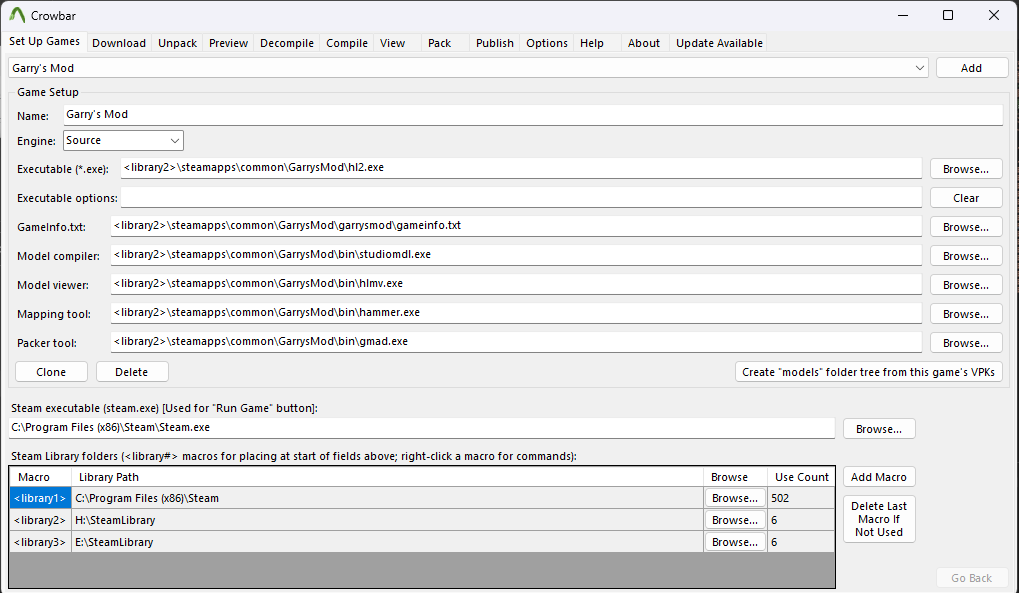Click the Model compiler path field

pos(516,255)
